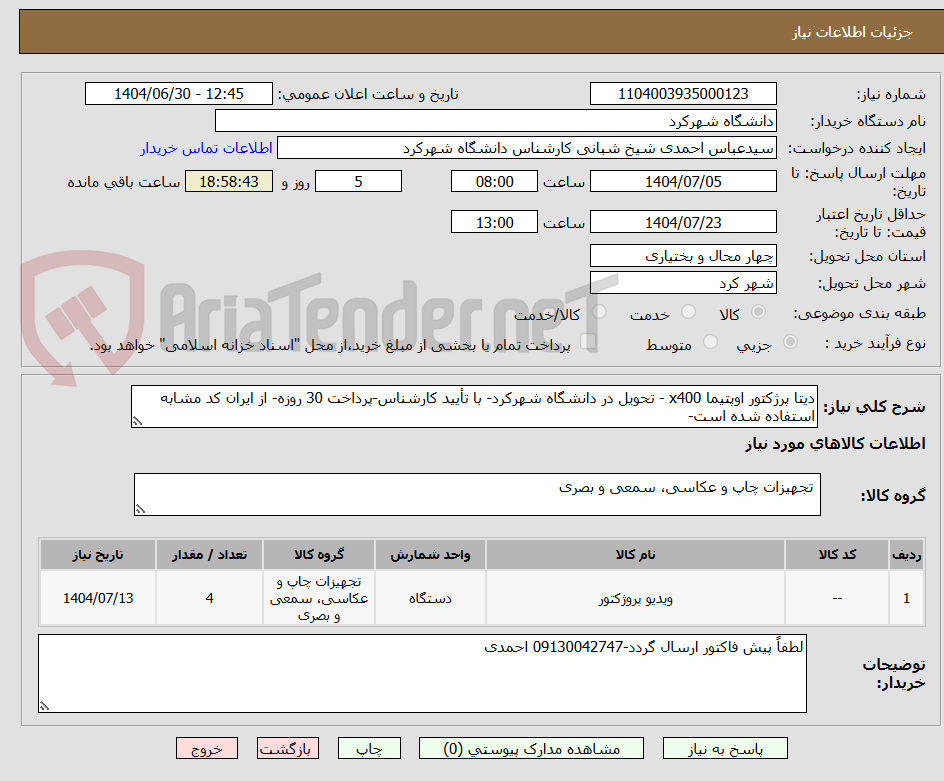Click the resize grip of گروه کالا field
The image size is (944, 781).
click(x=142, y=507)
